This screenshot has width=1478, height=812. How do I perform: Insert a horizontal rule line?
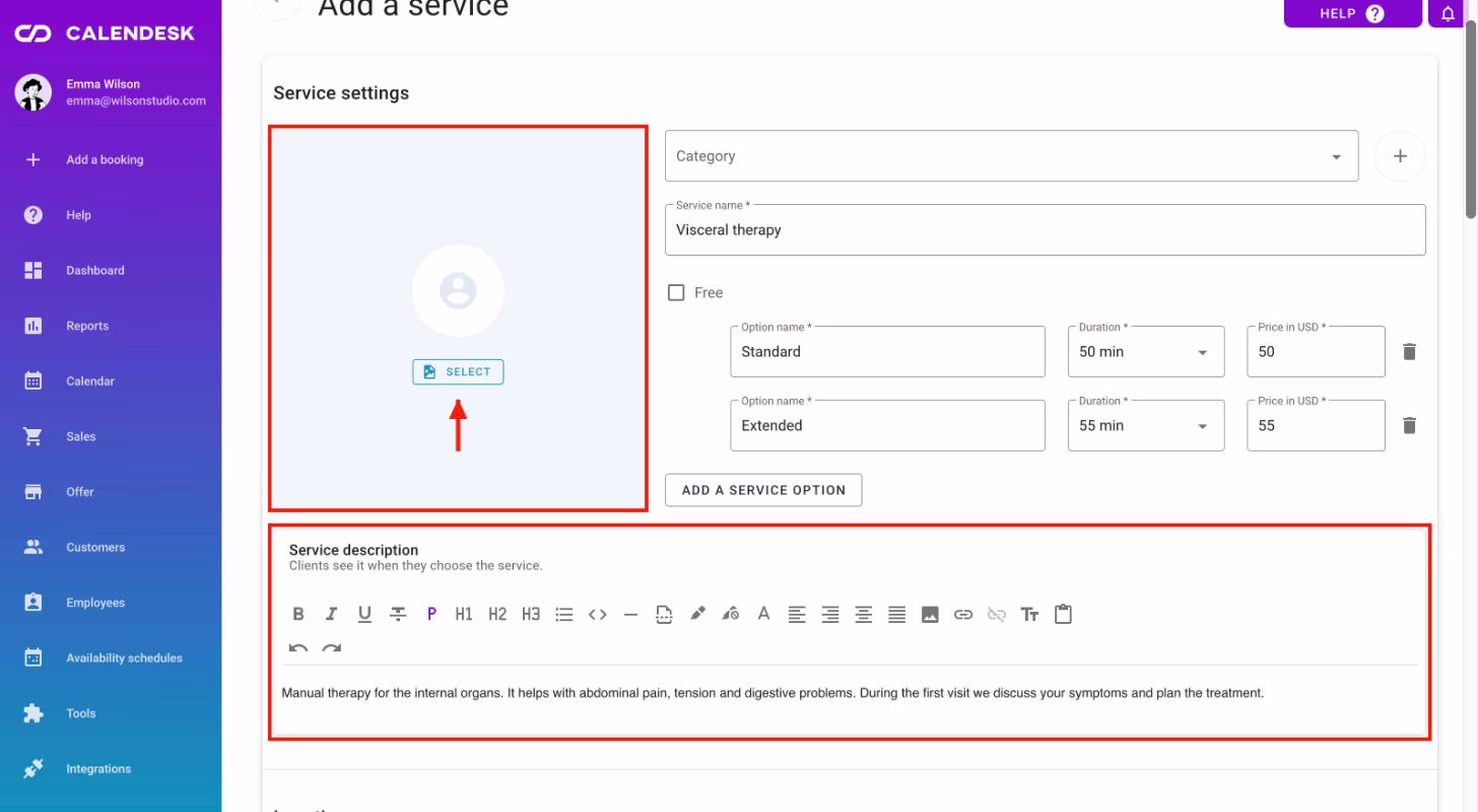(631, 615)
